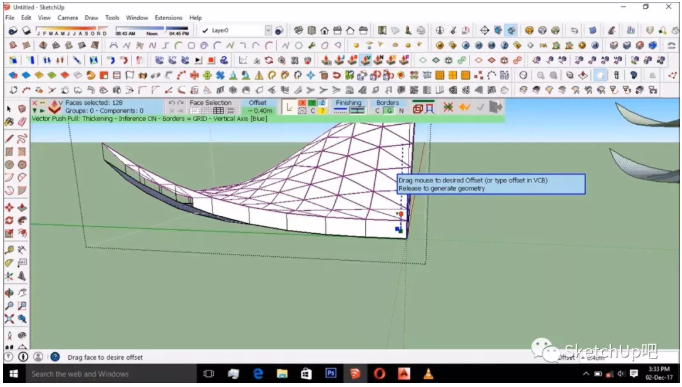
Task: Open Photoshop from the taskbar
Action: pos(331,374)
